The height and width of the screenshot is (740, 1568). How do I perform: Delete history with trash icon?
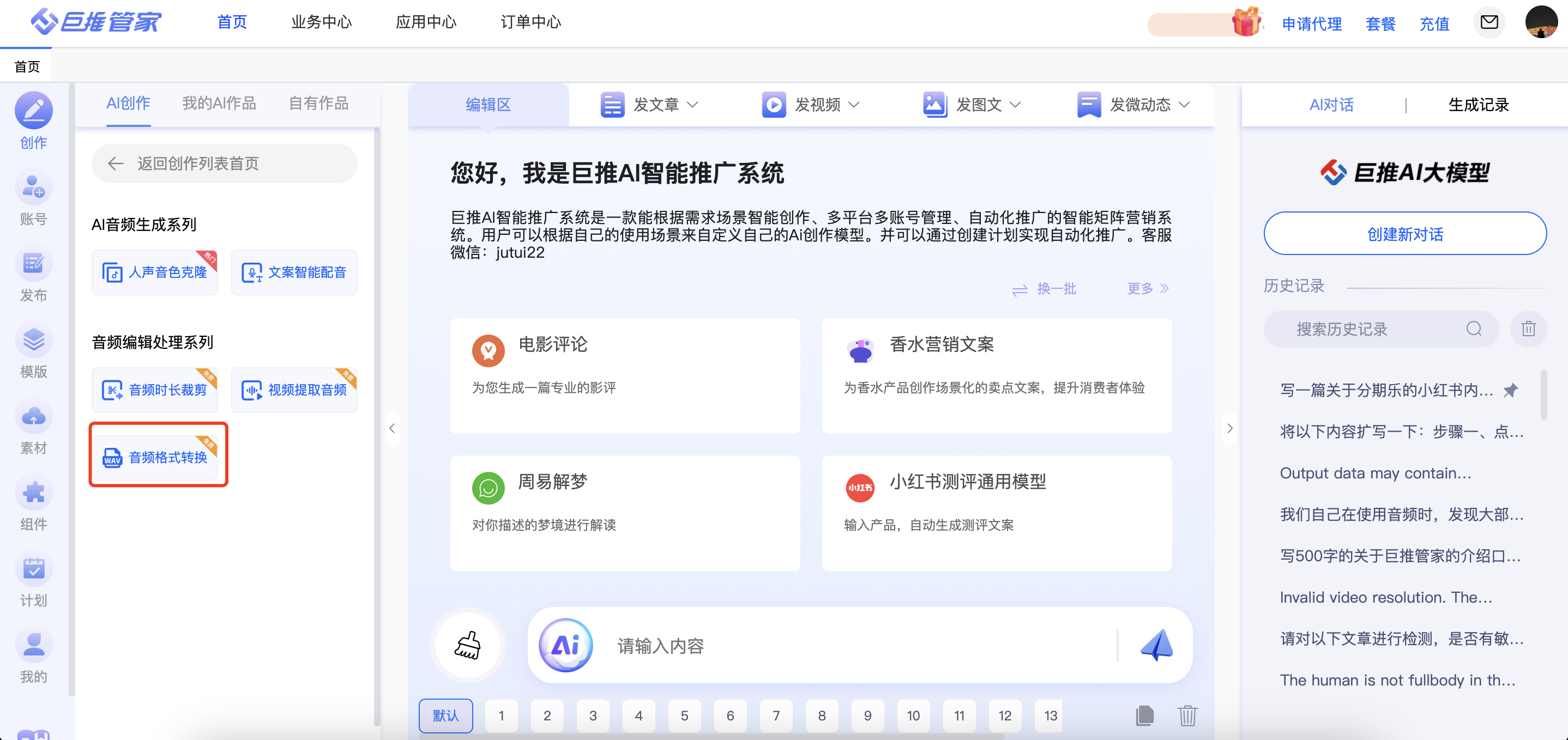tap(1528, 329)
